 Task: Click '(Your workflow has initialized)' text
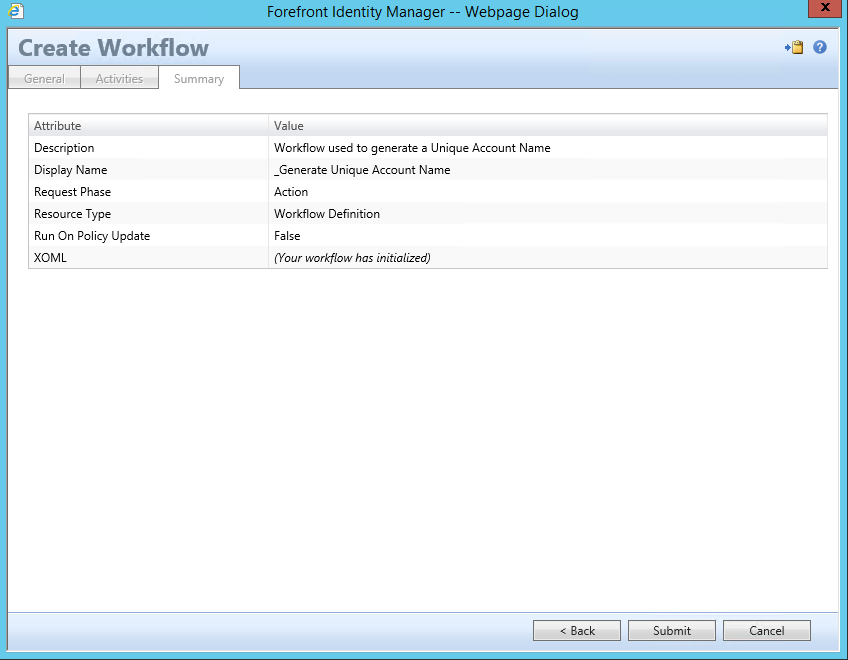(x=352, y=258)
